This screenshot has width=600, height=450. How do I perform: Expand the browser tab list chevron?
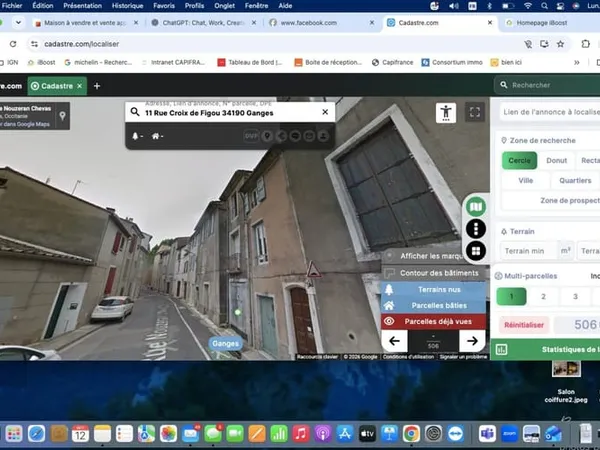tap(18, 23)
